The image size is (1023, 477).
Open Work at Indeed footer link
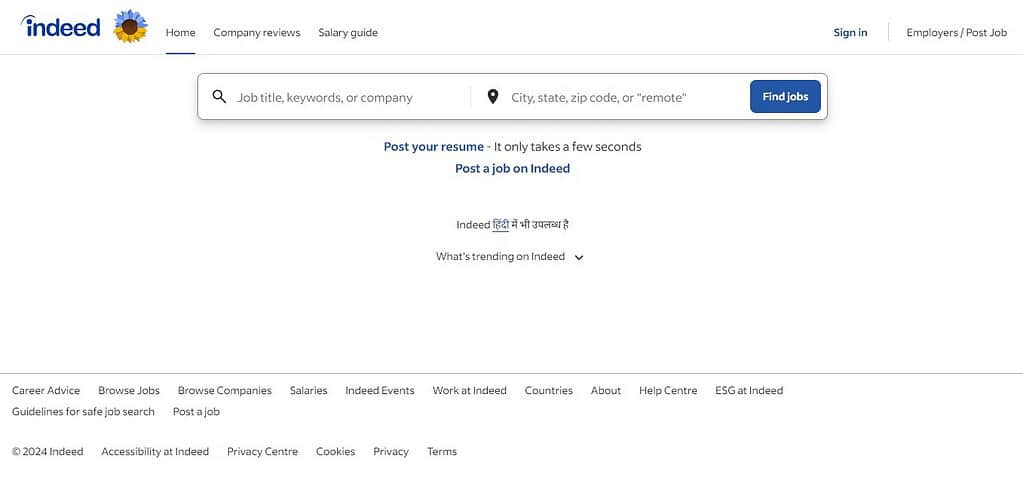click(x=469, y=390)
